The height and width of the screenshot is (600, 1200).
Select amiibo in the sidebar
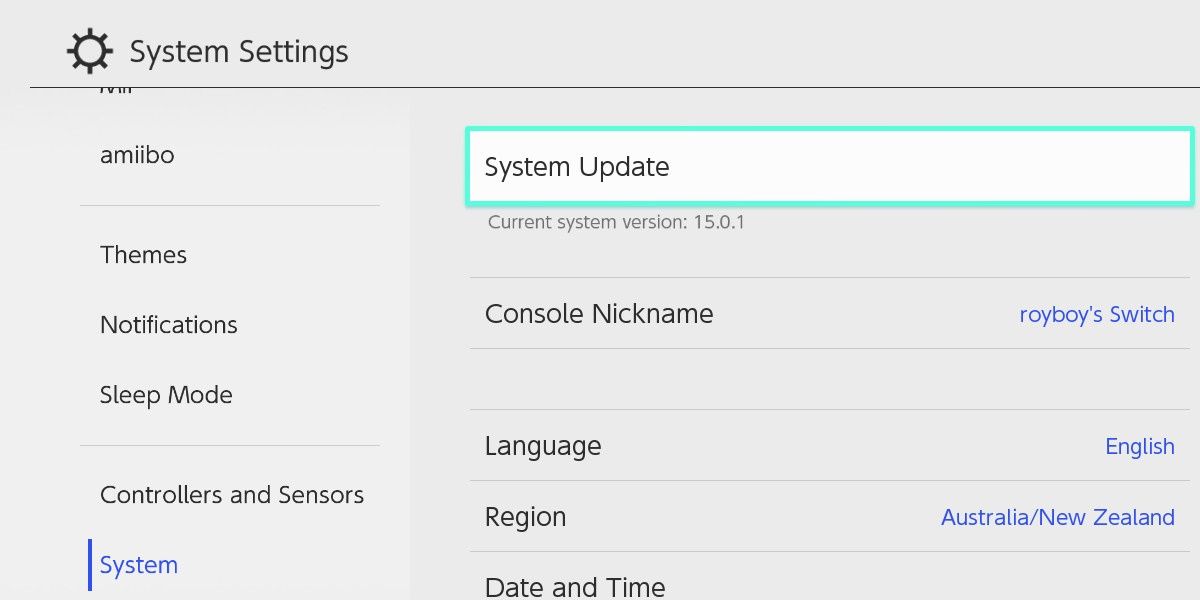pos(137,154)
